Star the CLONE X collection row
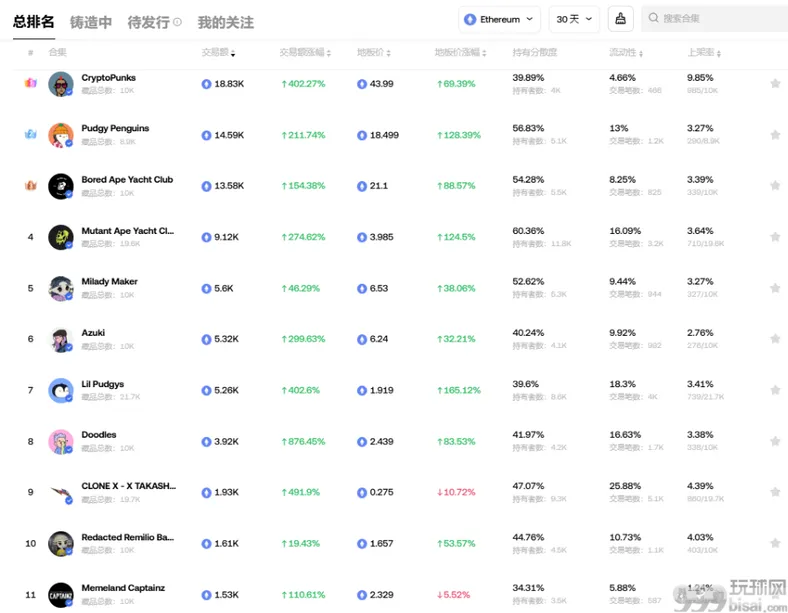The width and height of the screenshot is (788, 613). click(x=775, y=492)
